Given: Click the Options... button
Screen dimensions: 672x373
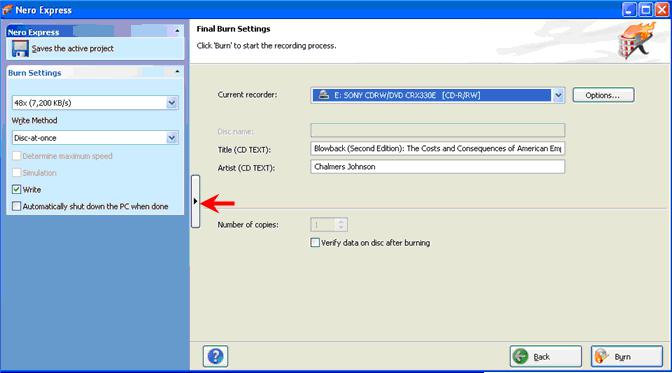Looking at the screenshot, I should point(603,95).
